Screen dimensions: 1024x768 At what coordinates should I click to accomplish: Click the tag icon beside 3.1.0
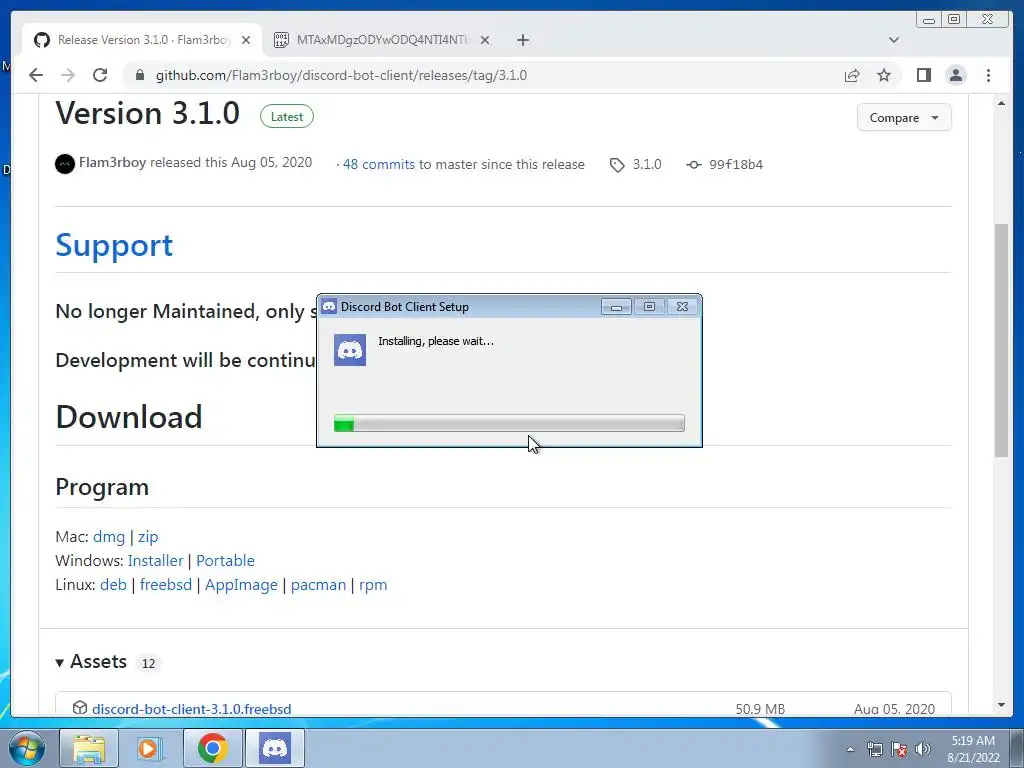coord(617,165)
